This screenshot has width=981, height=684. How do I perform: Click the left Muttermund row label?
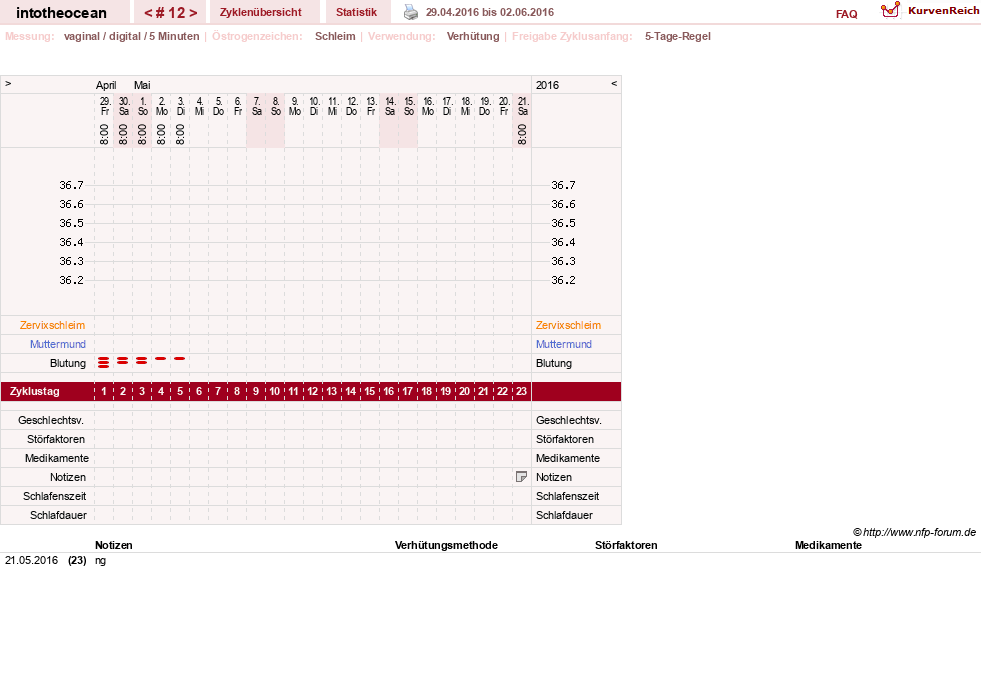pyautogui.click(x=58, y=344)
